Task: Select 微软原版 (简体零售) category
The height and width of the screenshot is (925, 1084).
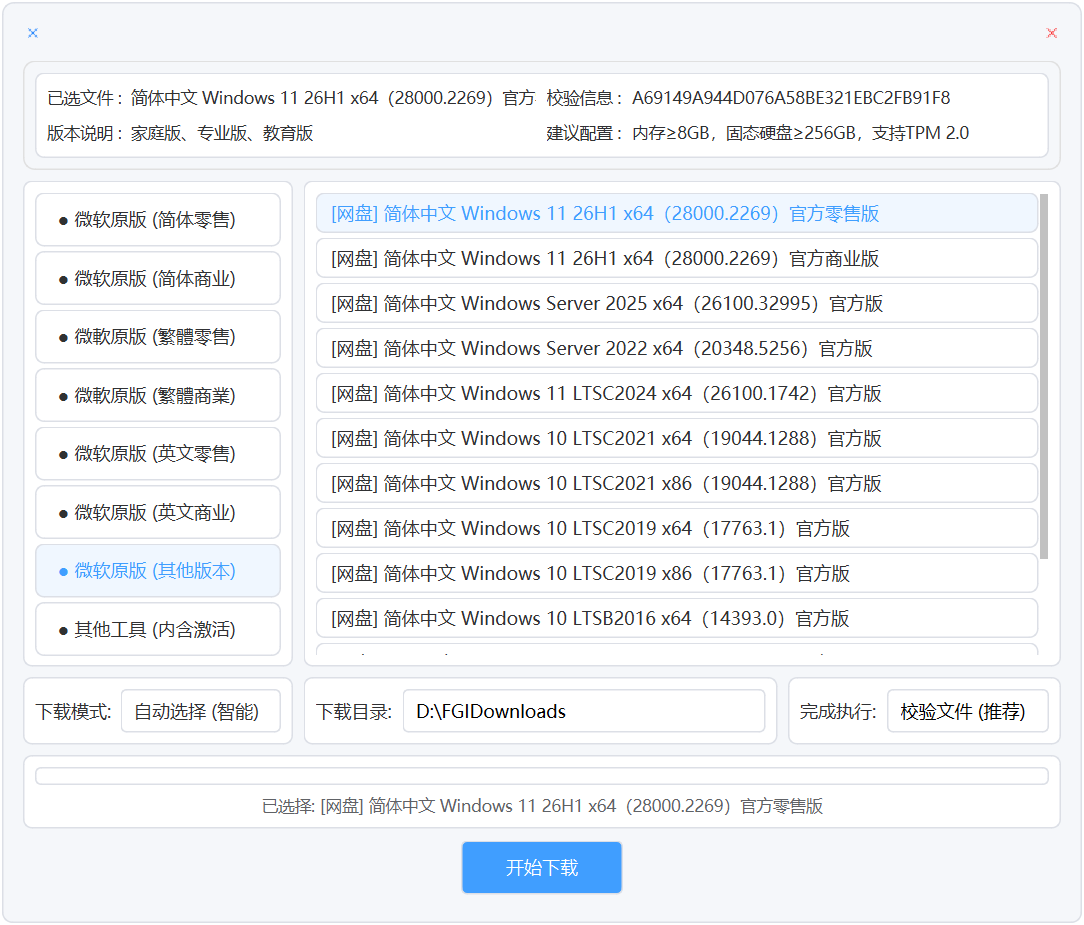Action: (158, 220)
